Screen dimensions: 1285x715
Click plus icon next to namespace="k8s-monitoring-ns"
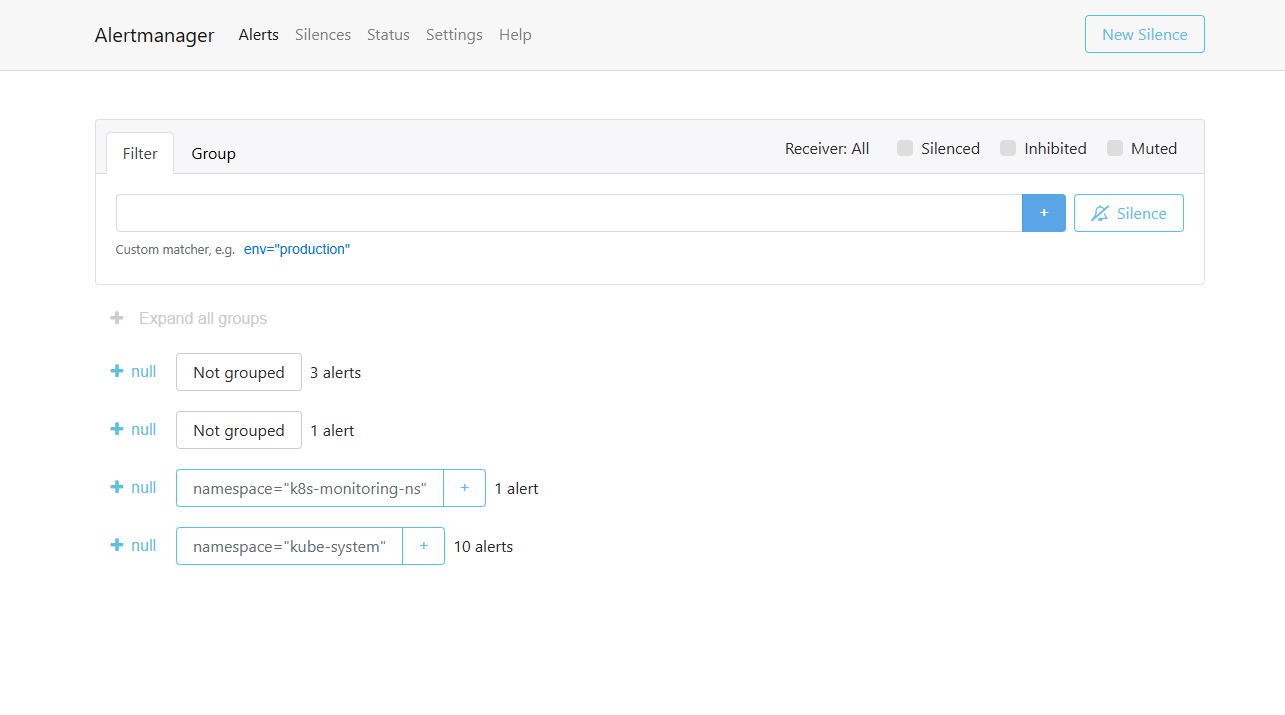coord(464,488)
